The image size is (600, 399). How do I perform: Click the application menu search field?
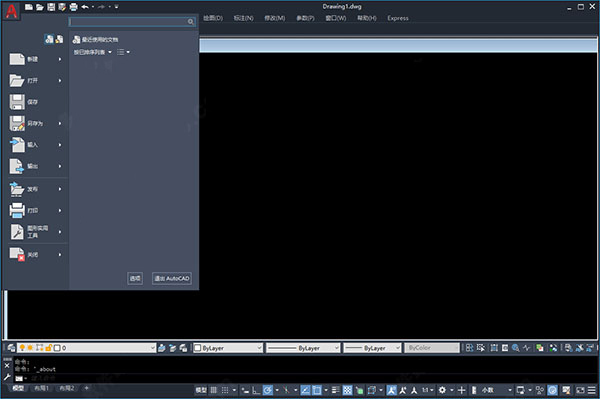(132, 22)
